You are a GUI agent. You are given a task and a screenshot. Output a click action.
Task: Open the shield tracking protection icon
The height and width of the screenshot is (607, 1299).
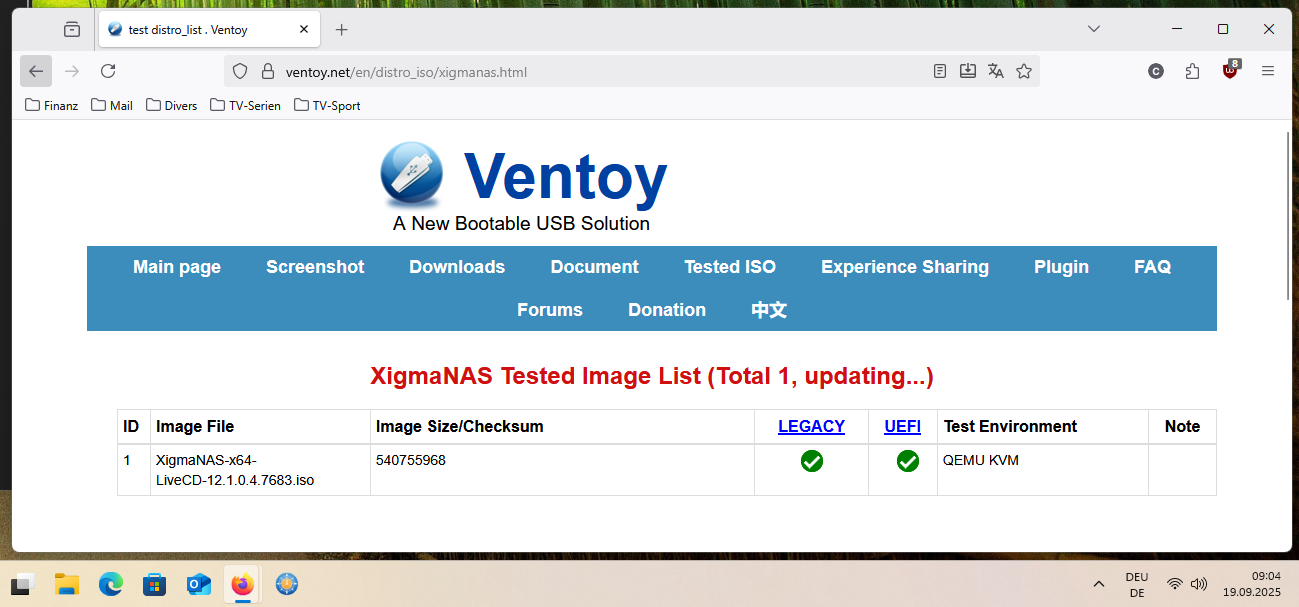(240, 71)
